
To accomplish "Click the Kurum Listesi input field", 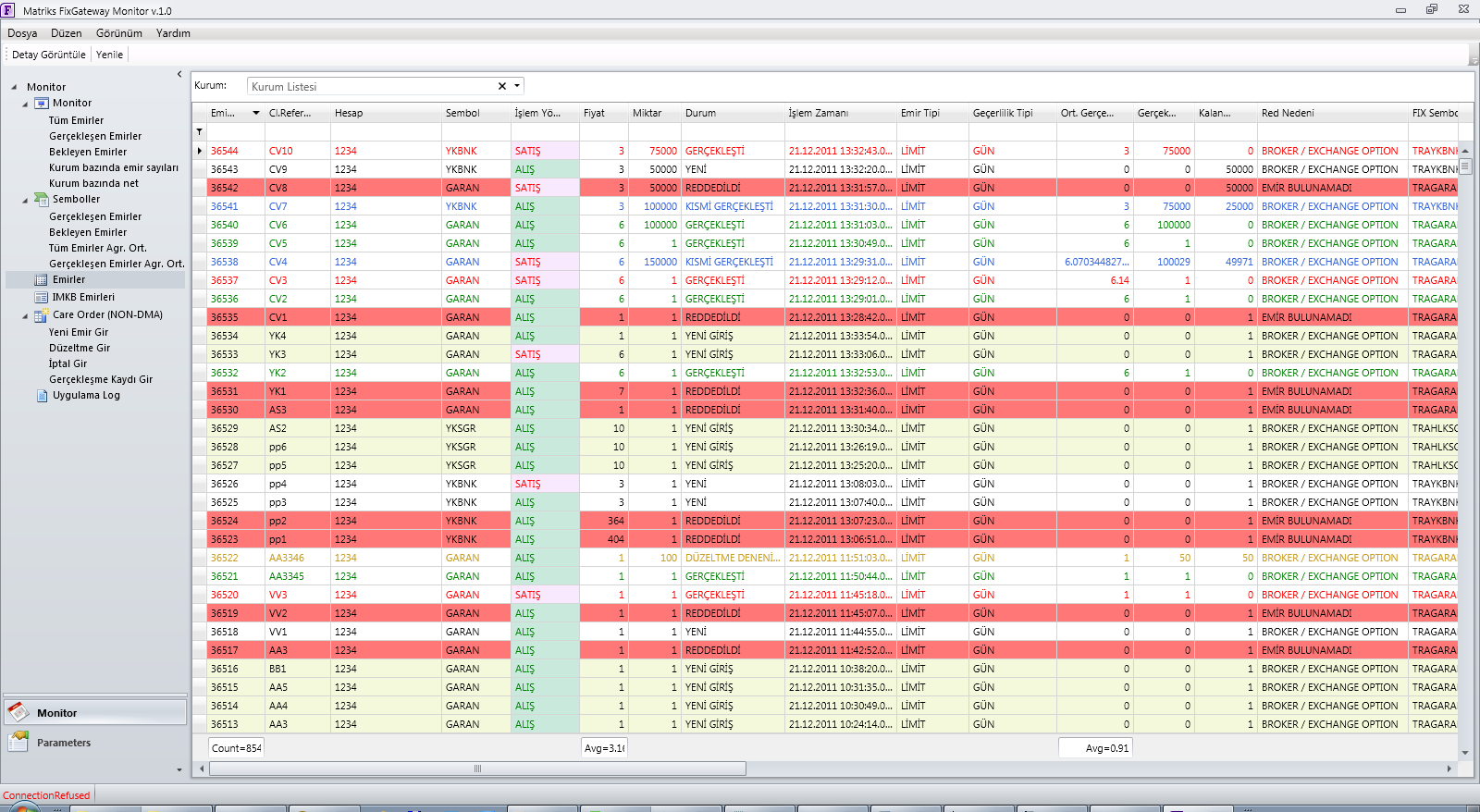I will click(x=372, y=86).
